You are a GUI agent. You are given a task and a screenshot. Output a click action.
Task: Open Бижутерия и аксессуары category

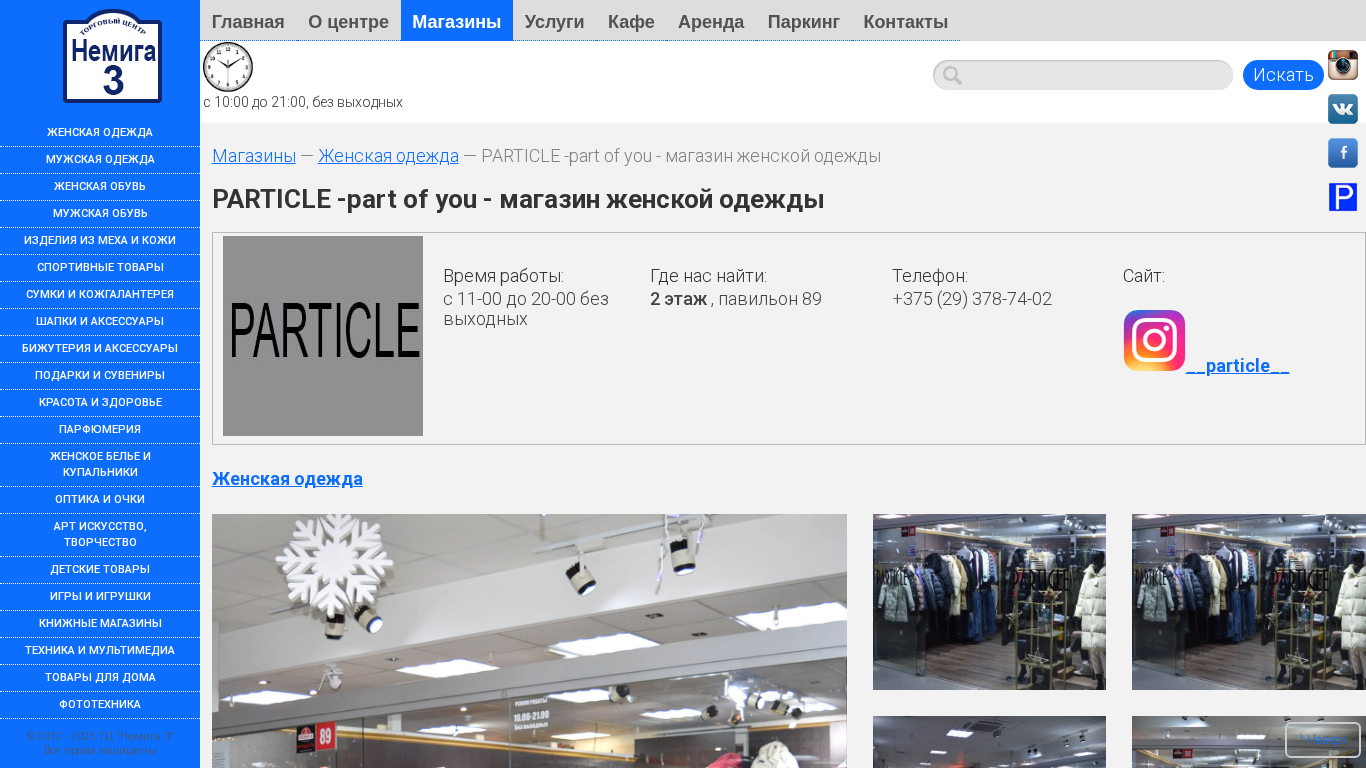point(100,349)
